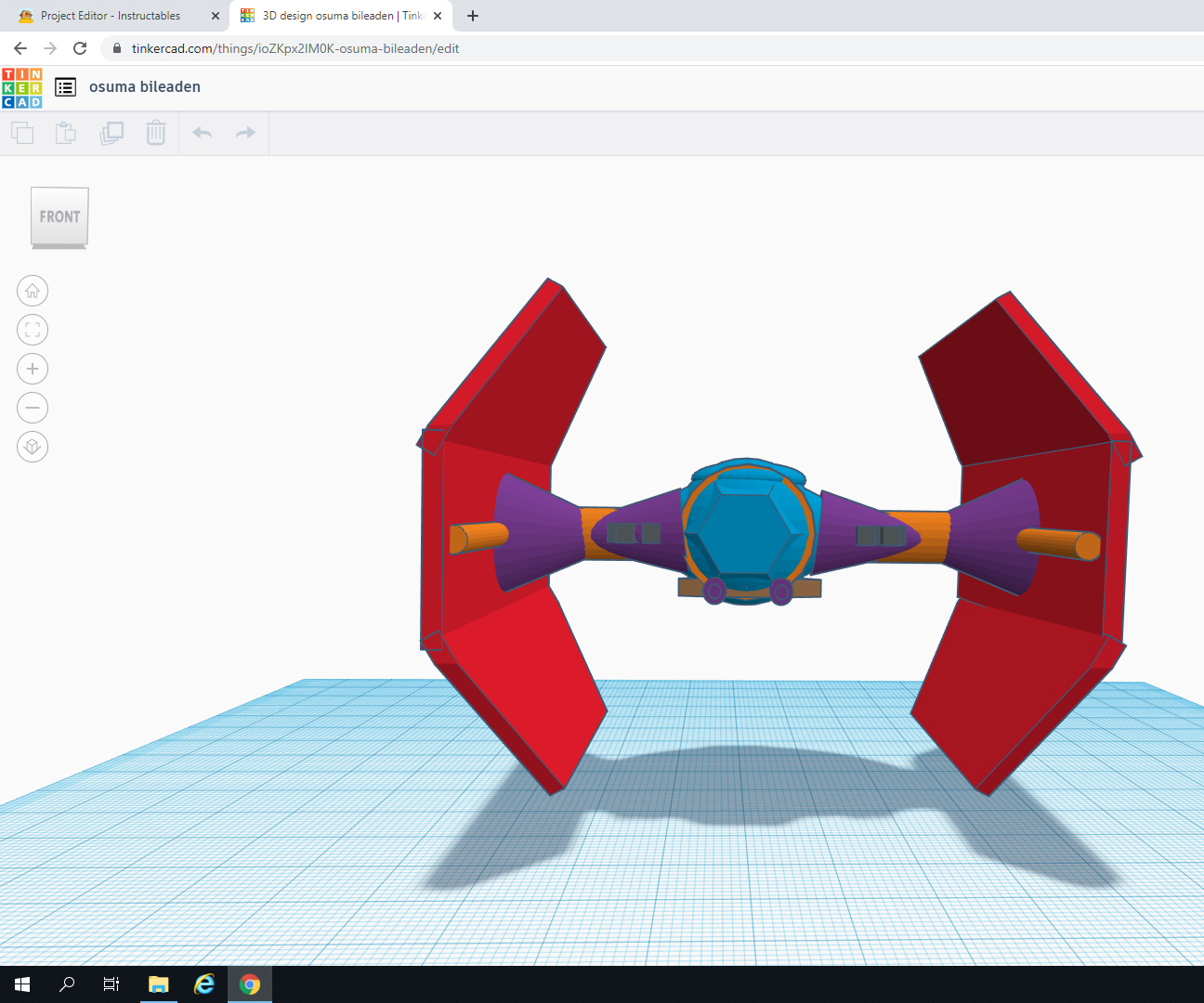Open the Tinkercad logo home link
This screenshot has width=1204, height=1003.
(22, 87)
